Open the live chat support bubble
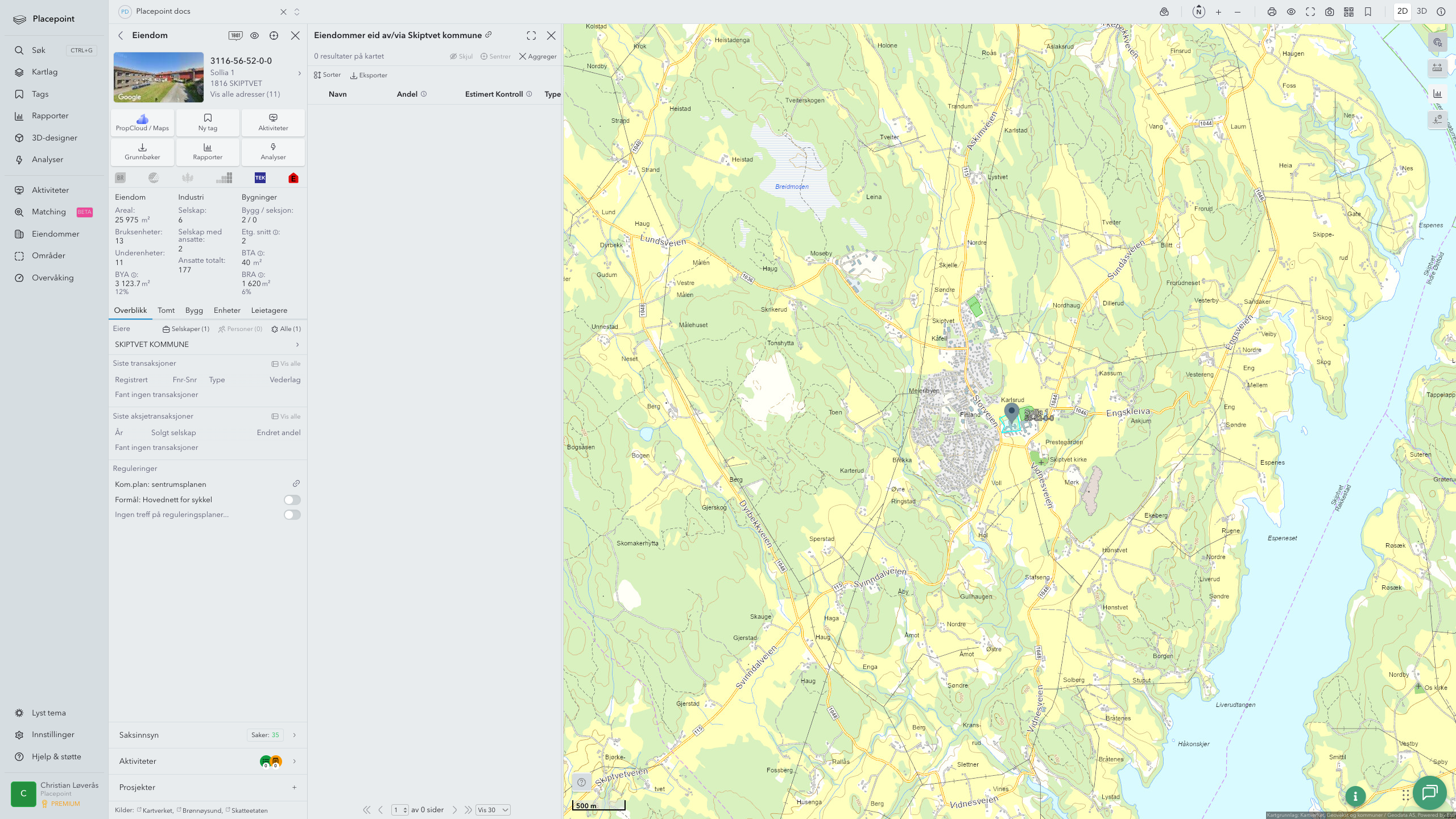This screenshot has width=1456, height=819. point(1430,792)
